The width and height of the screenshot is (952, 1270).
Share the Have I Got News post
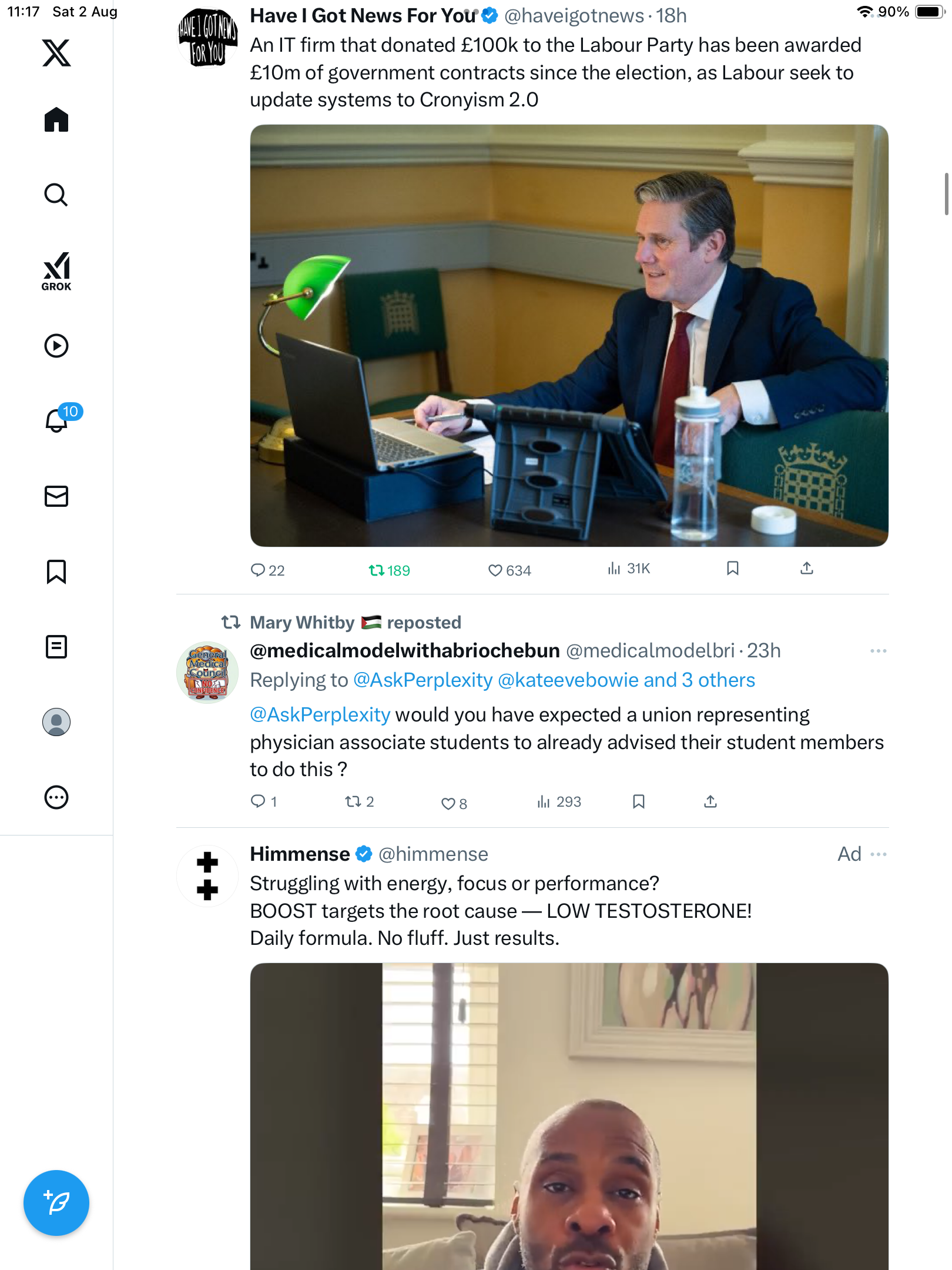(807, 569)
